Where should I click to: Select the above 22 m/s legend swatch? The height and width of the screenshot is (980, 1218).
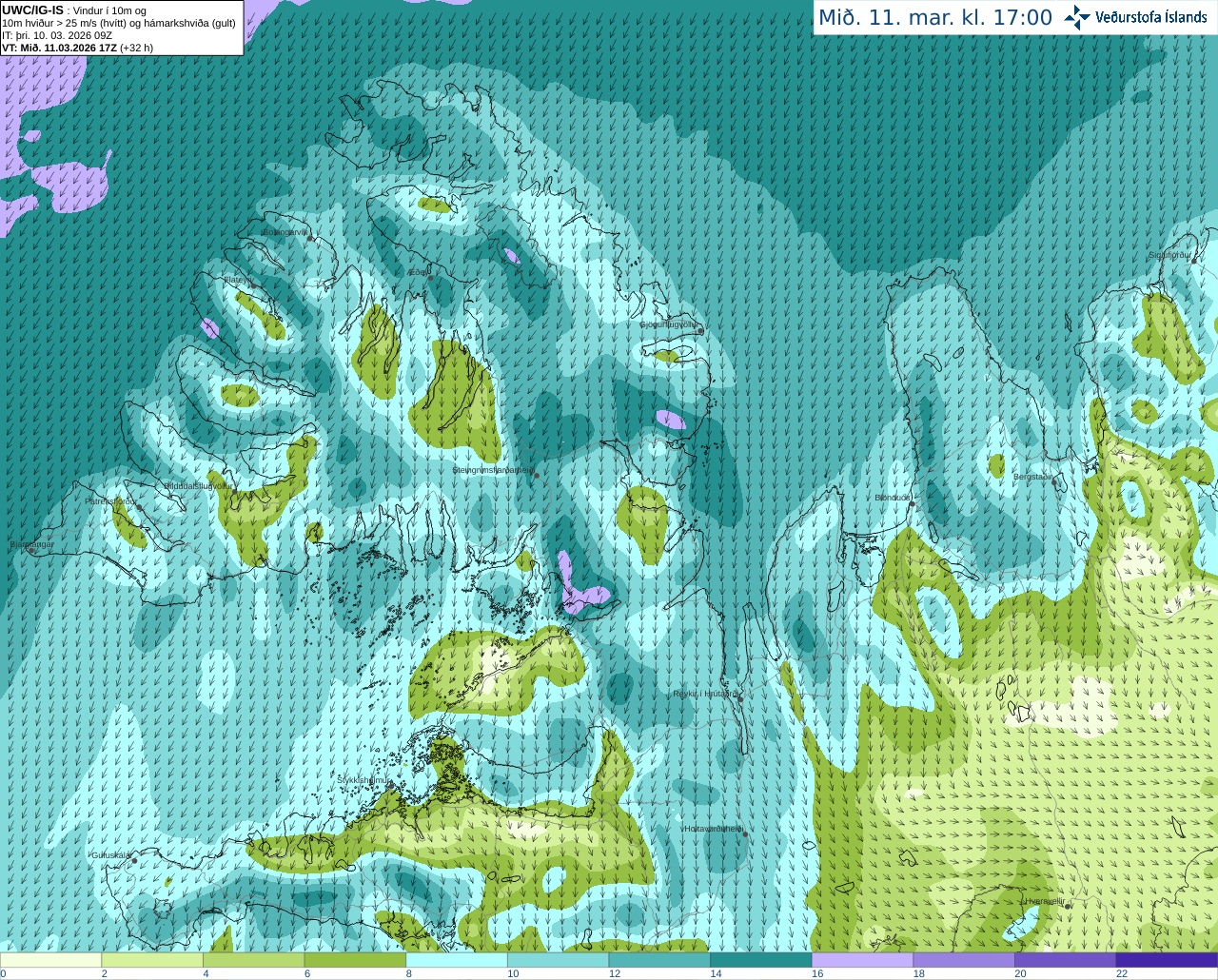coord(1168,960)
